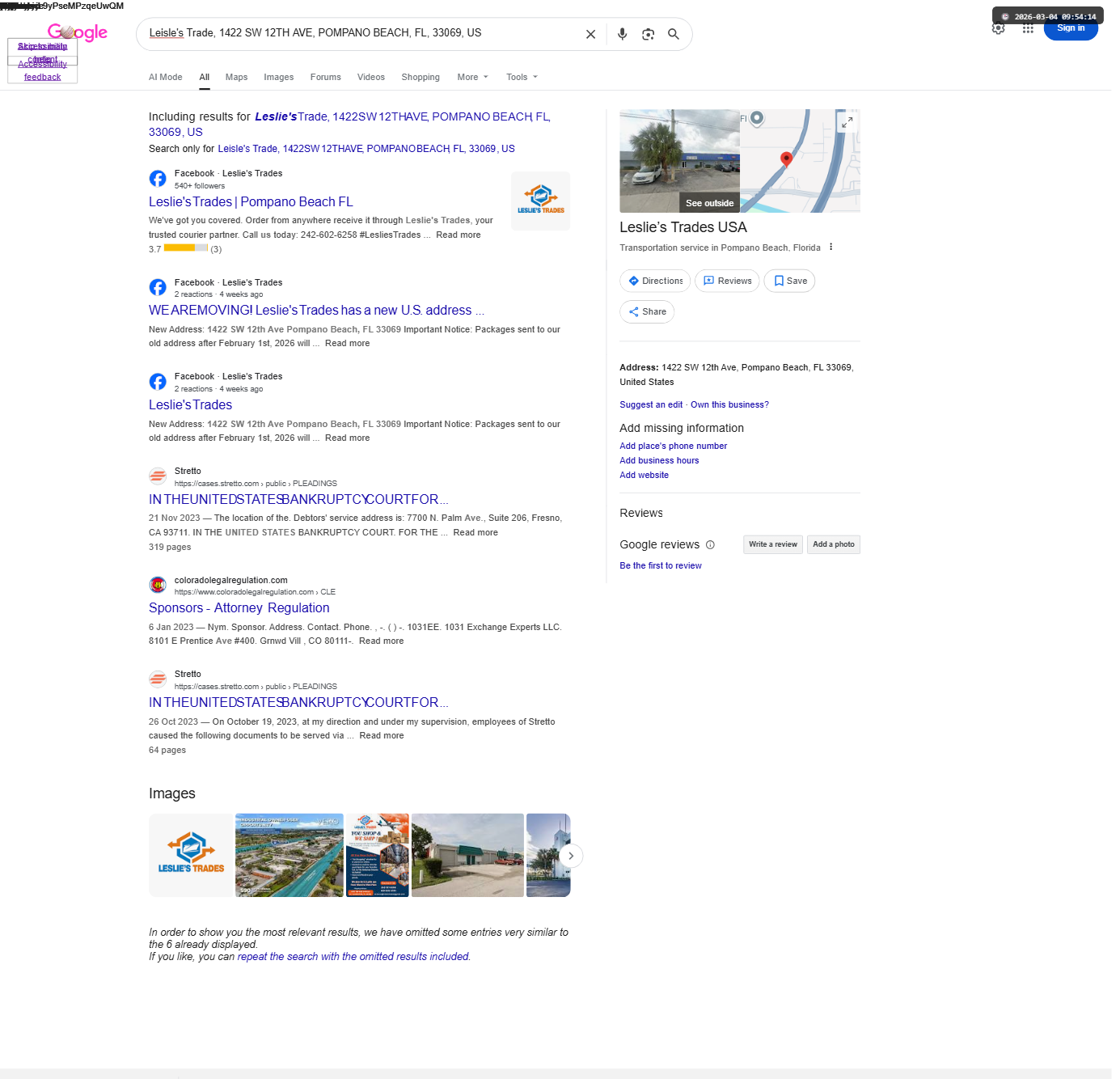Open the warehouse building image thumbnail
The width and height of the screenshot is (1120, 1079).
pyautogui.click(x=467, y=855)
